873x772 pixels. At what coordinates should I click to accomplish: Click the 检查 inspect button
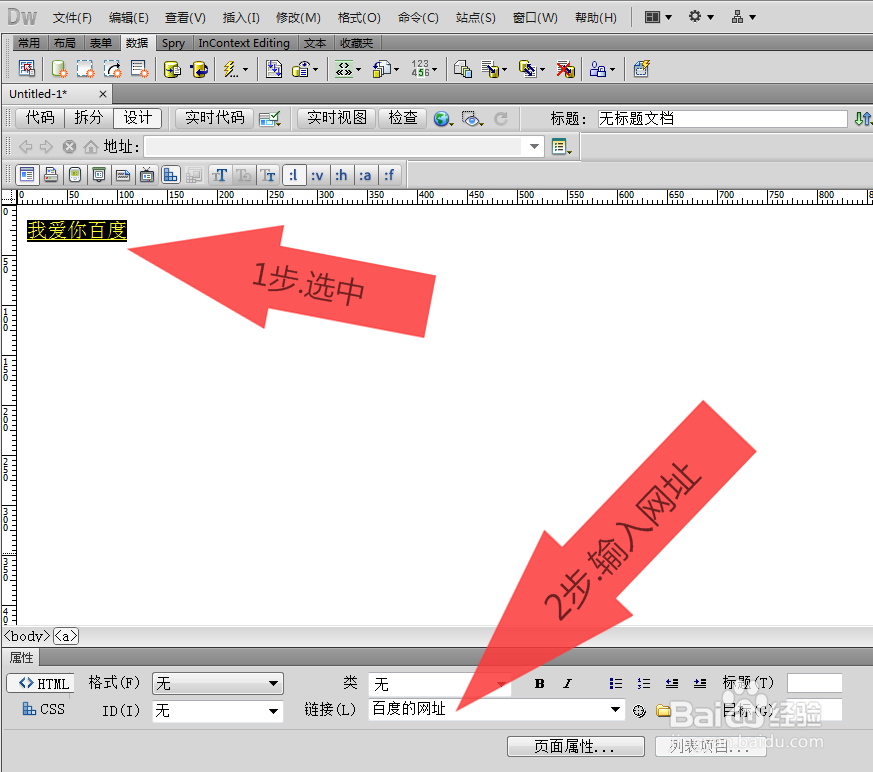(x=403, y=118)
